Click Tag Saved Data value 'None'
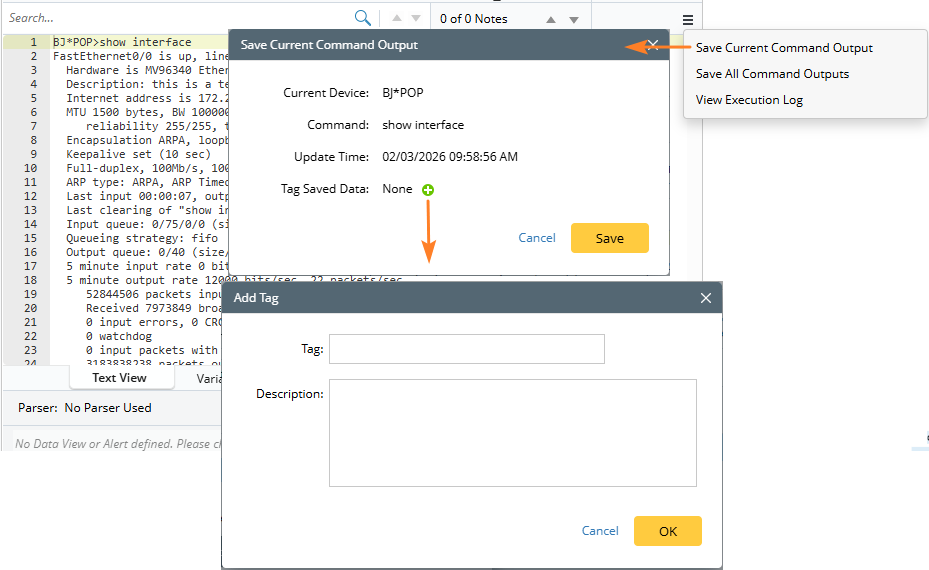 pos(397,189)
